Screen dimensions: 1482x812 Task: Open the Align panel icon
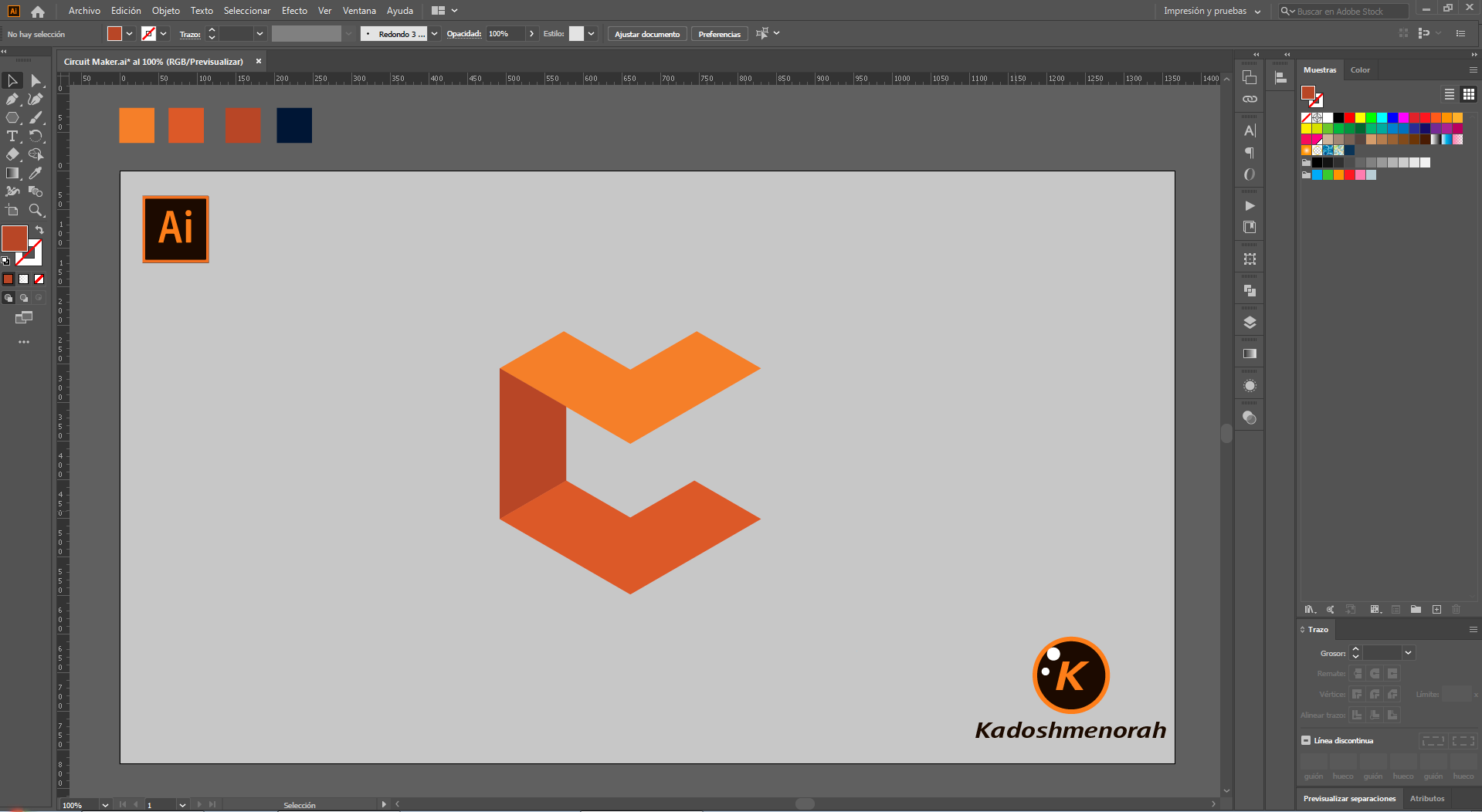[x=1280, y=77]
